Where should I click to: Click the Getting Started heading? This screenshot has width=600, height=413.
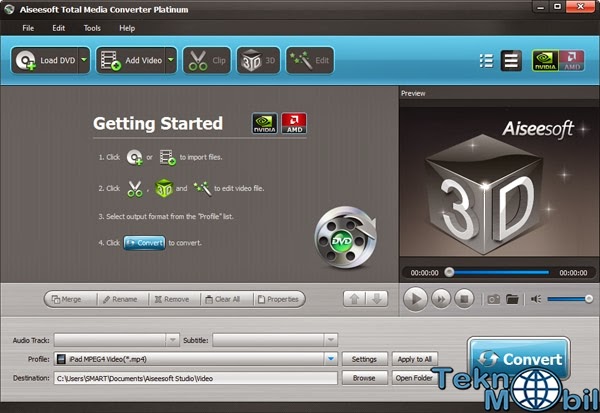(x=158, y=124)
